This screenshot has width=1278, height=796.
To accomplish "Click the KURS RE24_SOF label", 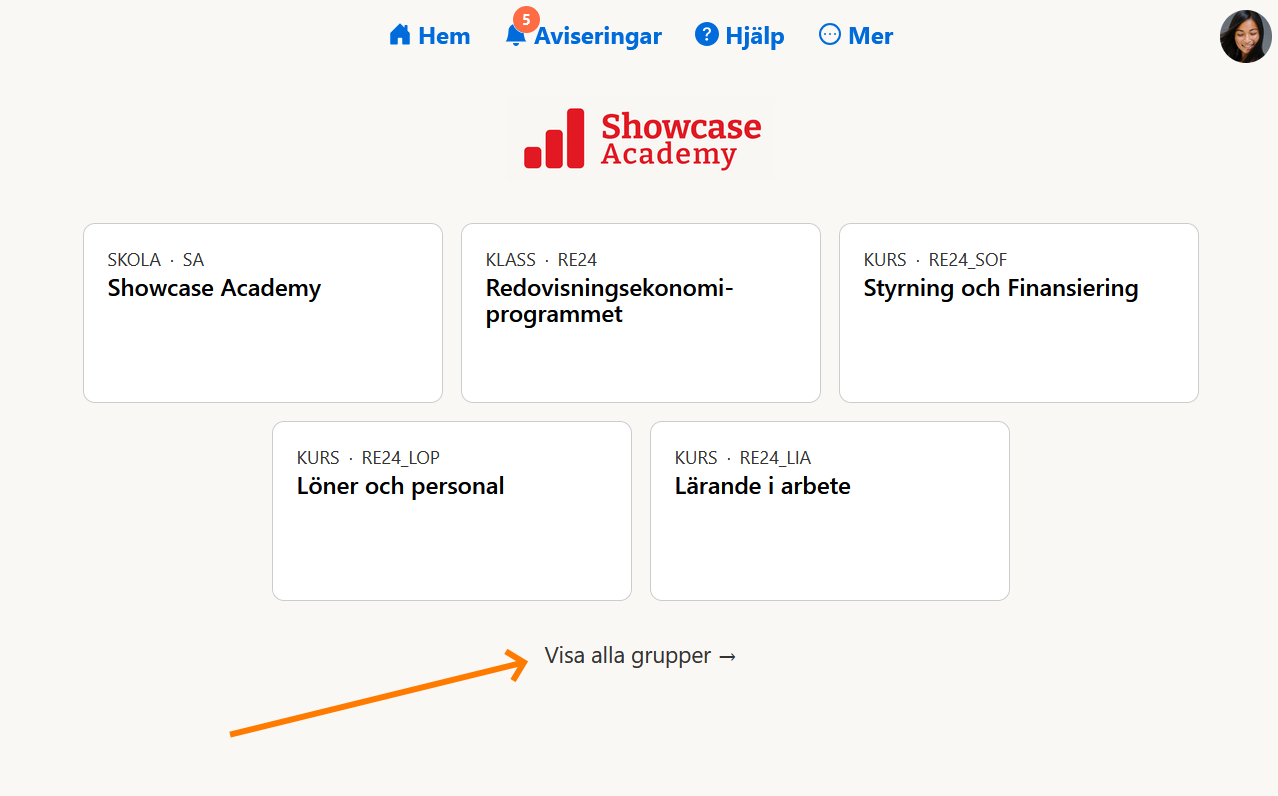I will click(935, 260).
